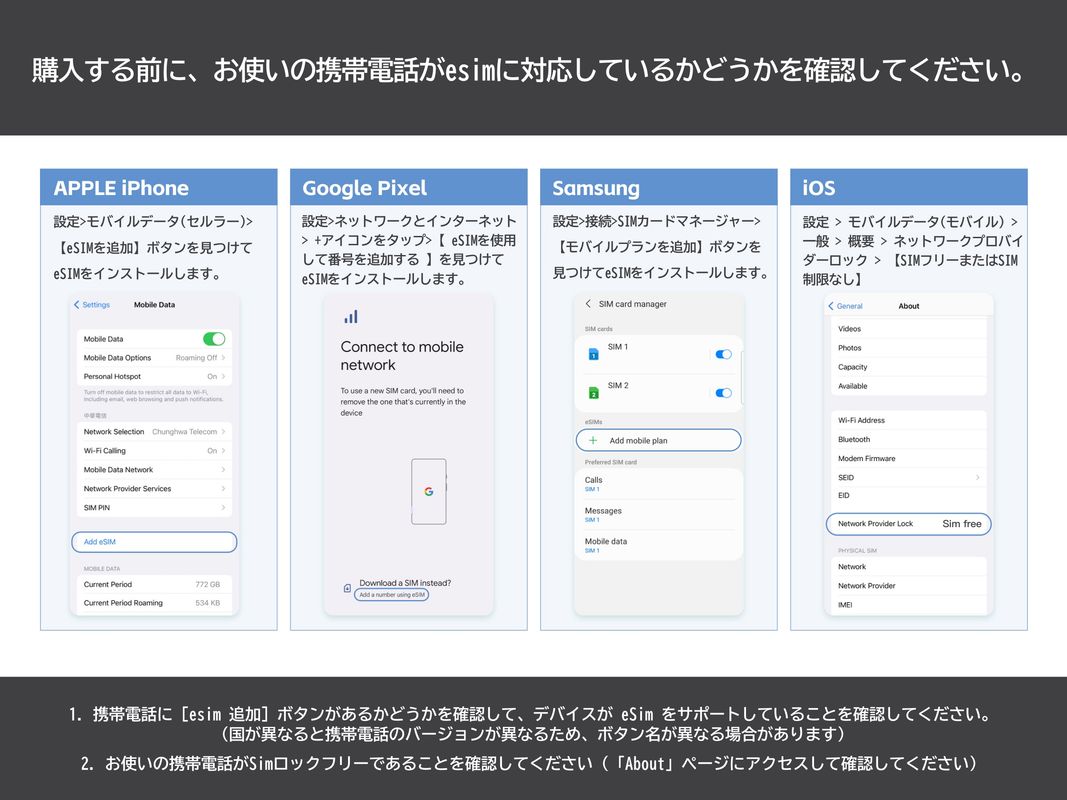This screenshot has width=1067, height=800.
Task: Select the Network Provider Lock row
Action: 908,524
